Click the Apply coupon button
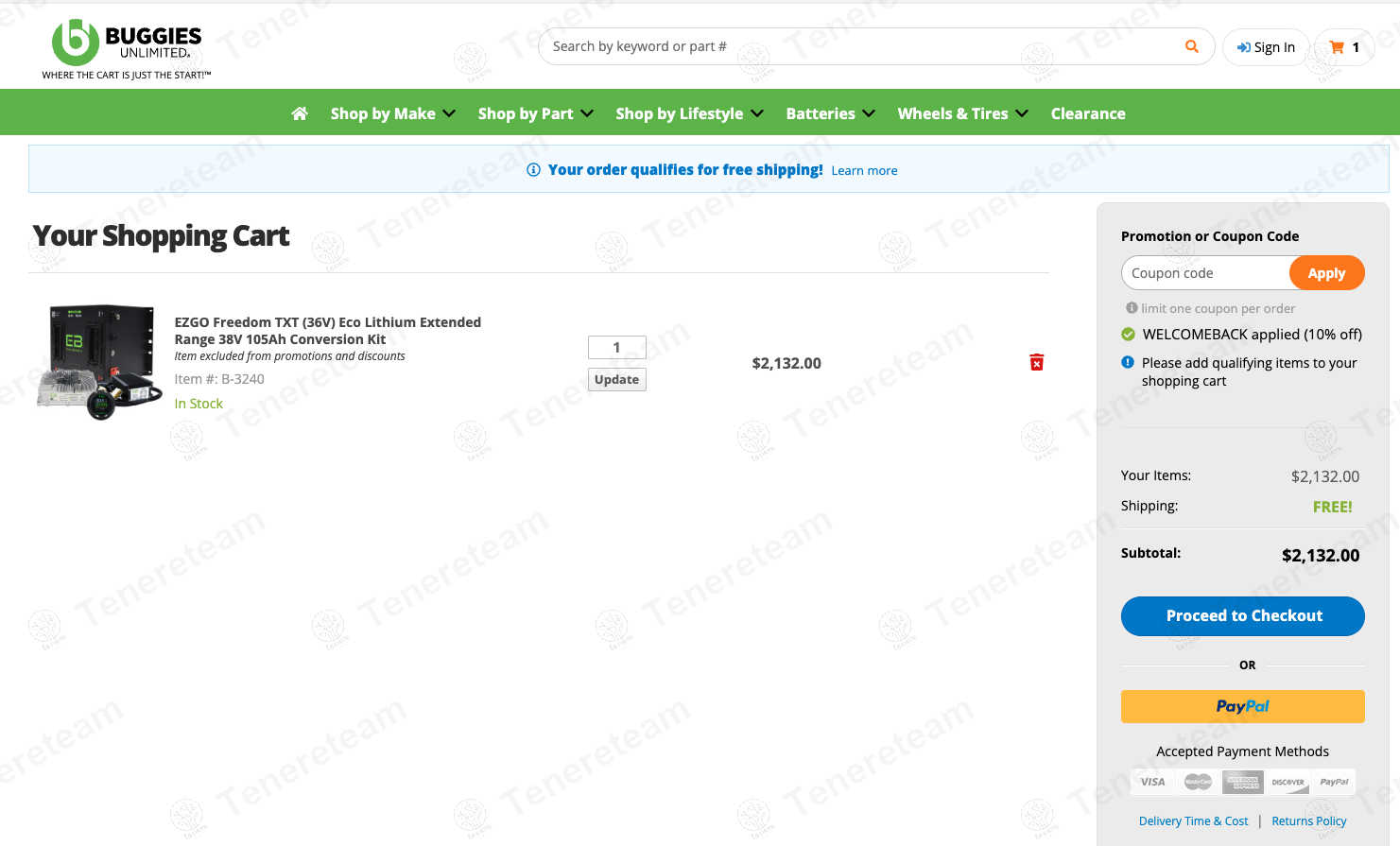The height and width of the screenshot is (846, 1400). pos(1327,273)
